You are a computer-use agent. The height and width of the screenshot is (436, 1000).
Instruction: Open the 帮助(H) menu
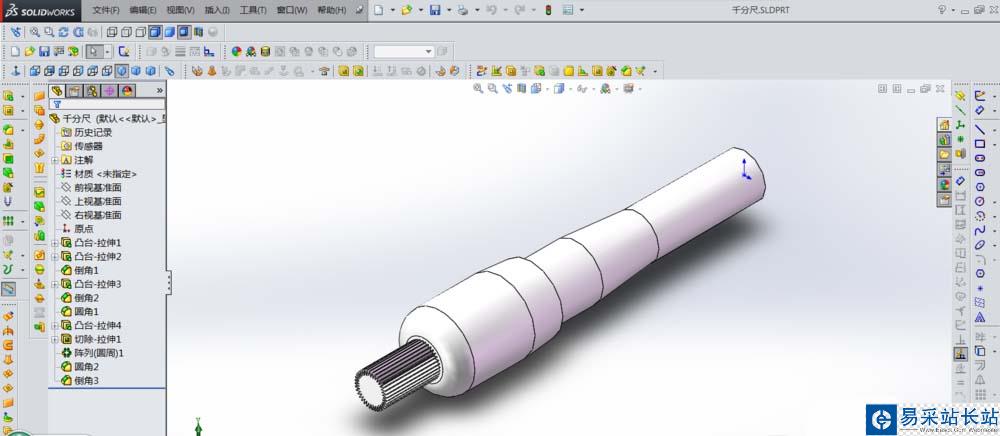(332, 10)
